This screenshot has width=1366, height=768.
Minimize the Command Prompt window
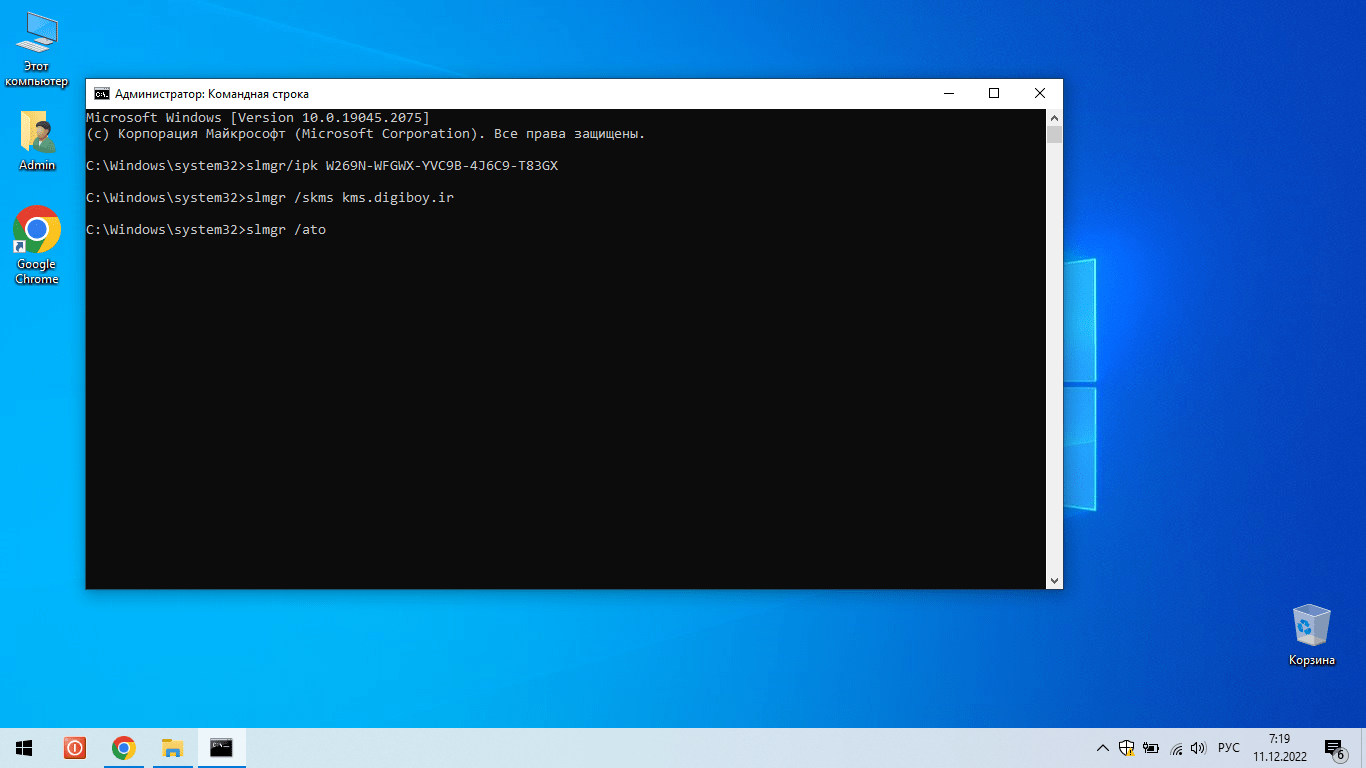click(x=948, y=94)
